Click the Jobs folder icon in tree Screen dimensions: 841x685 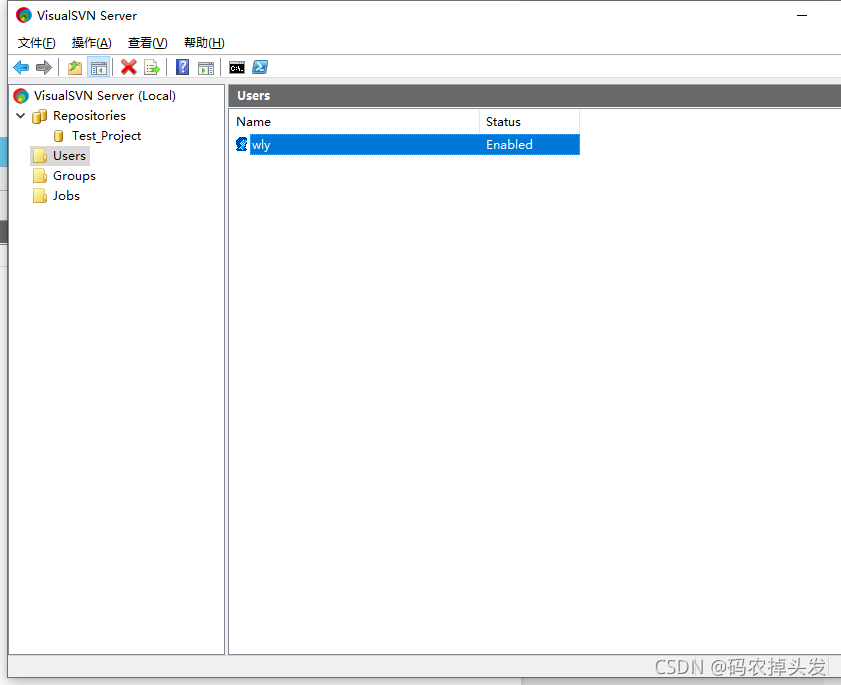[40, 196]
